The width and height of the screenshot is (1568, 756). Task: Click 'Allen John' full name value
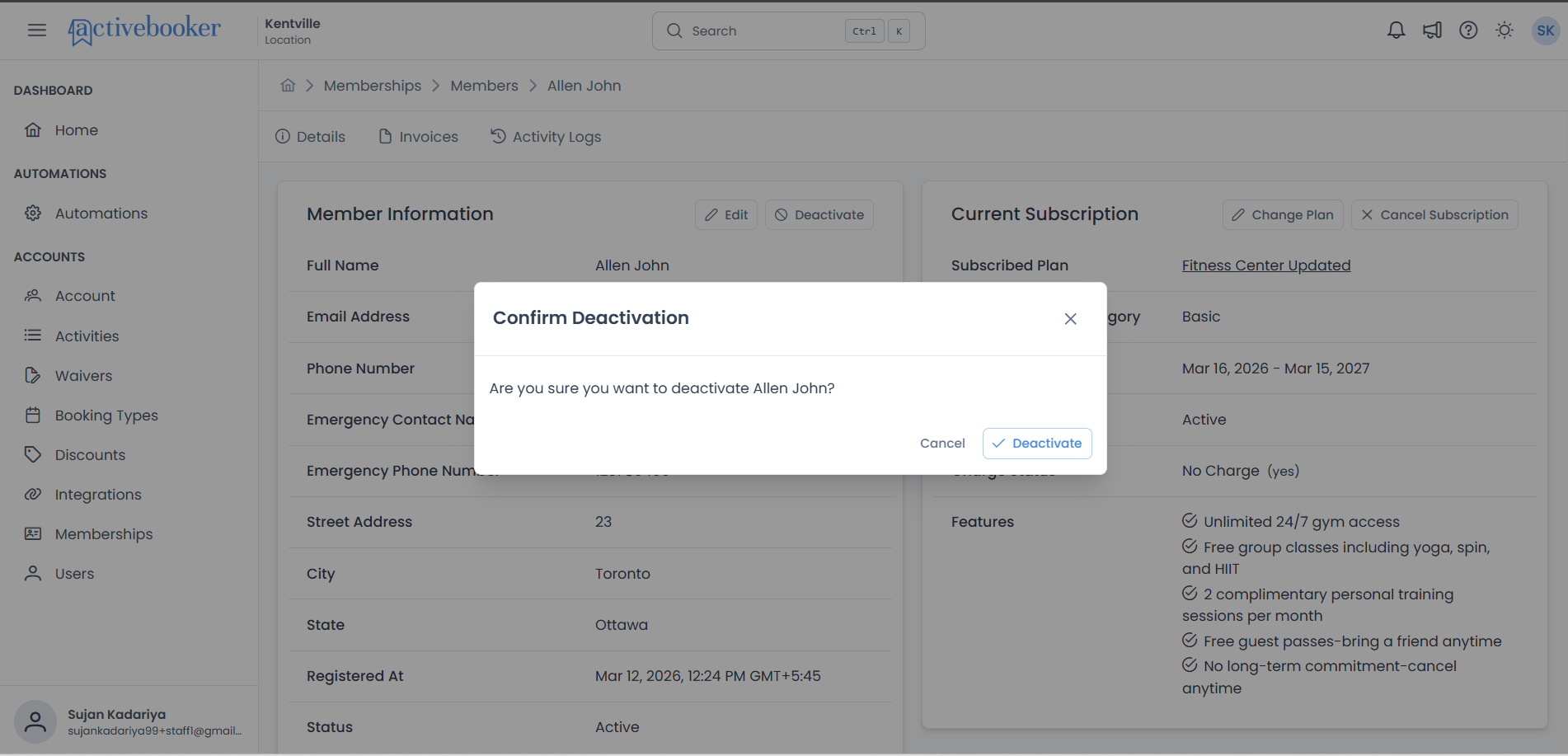[632, 265]
